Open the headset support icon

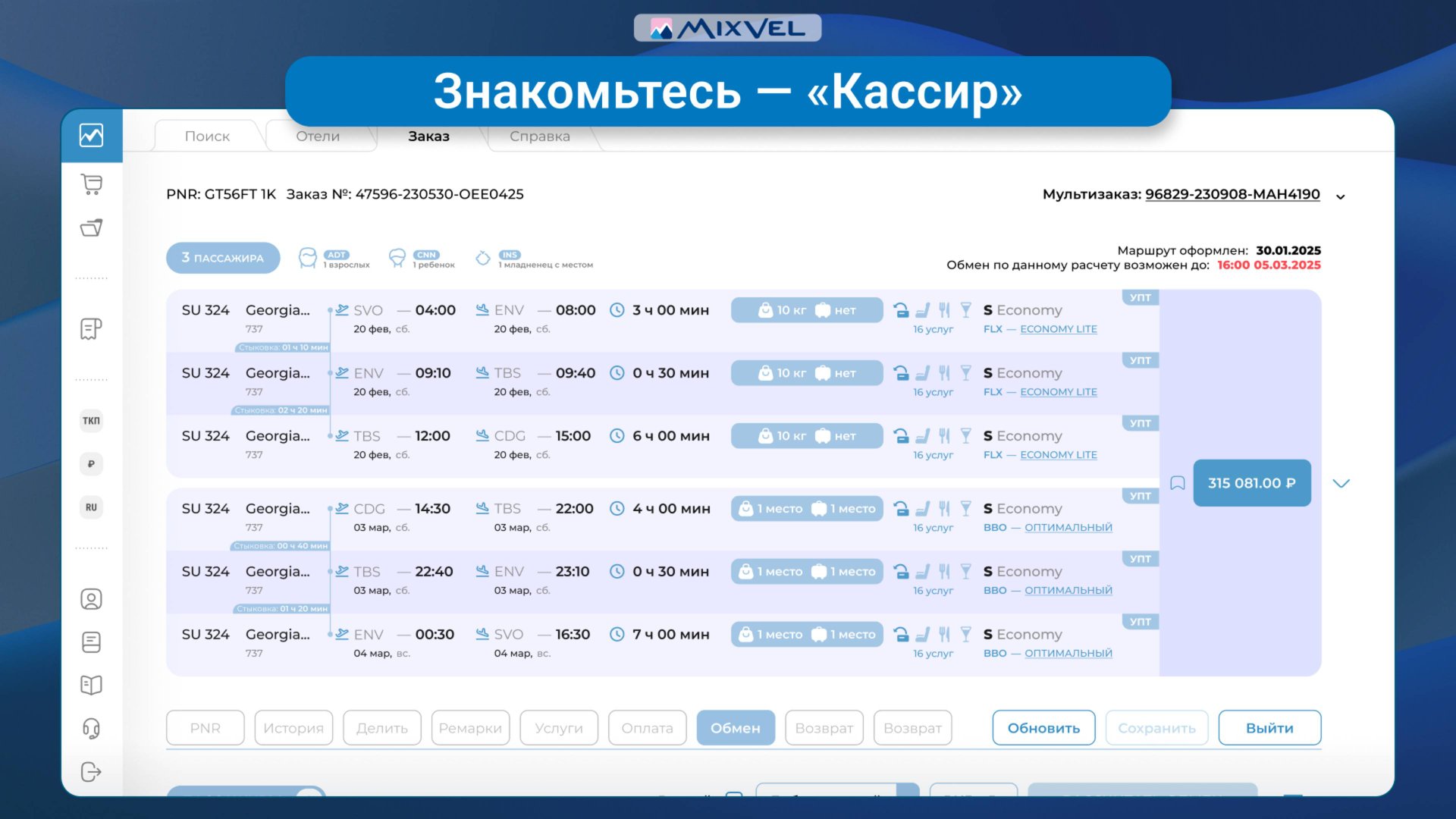(x=91, y=729)
